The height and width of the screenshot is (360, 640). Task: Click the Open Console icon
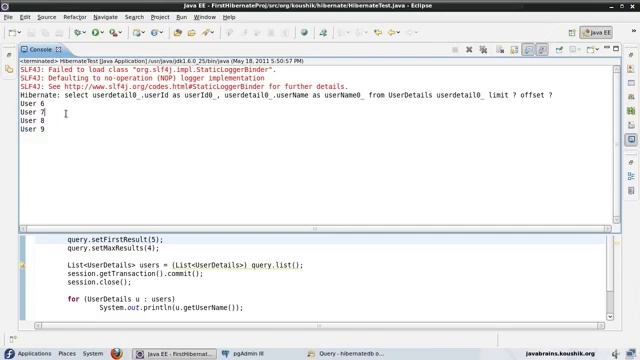pyautogui.click(x=590, y=50)
